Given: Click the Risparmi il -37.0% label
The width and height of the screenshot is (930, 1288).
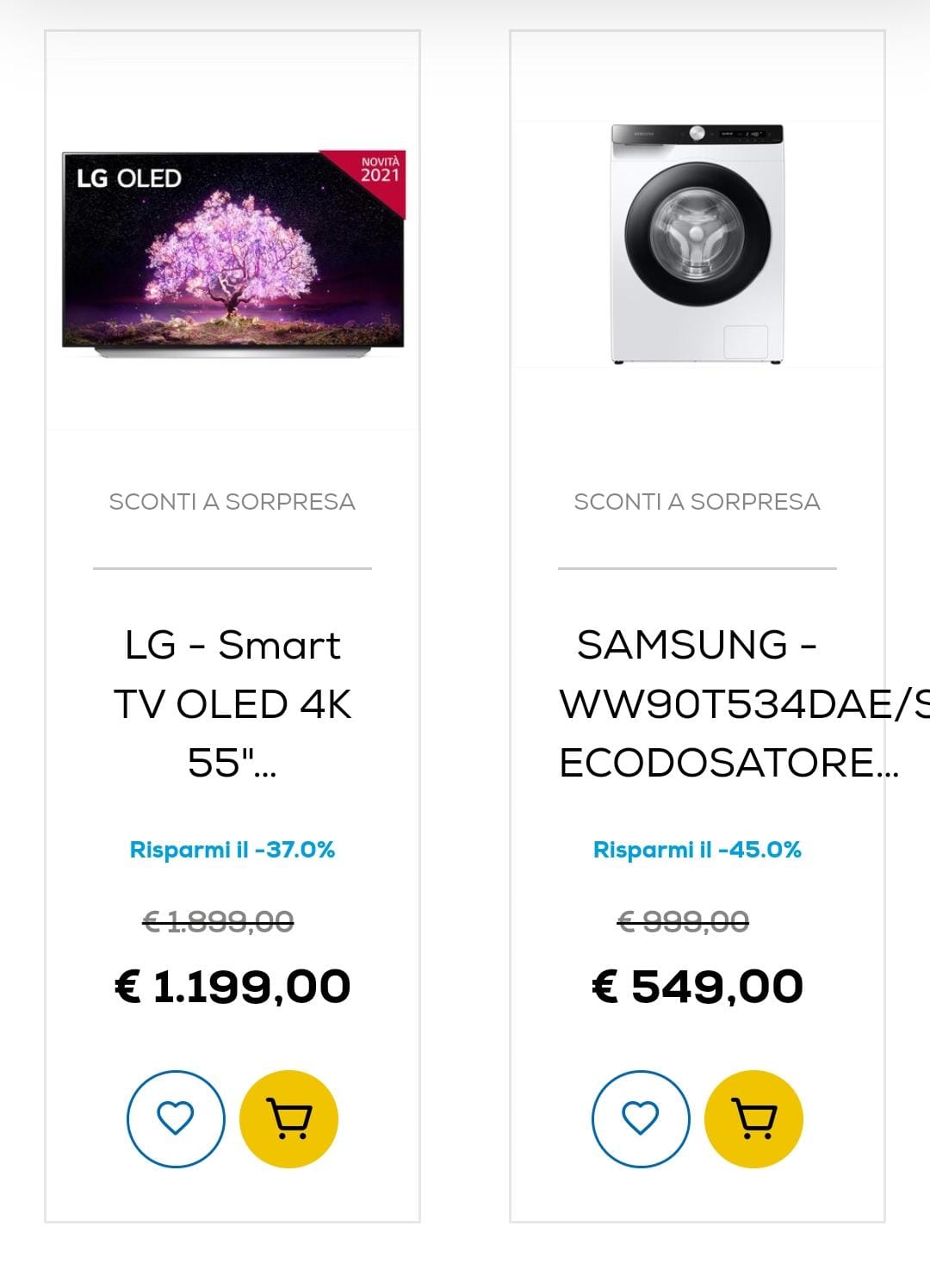Looking at the screenshot, I should coord(232,850).
